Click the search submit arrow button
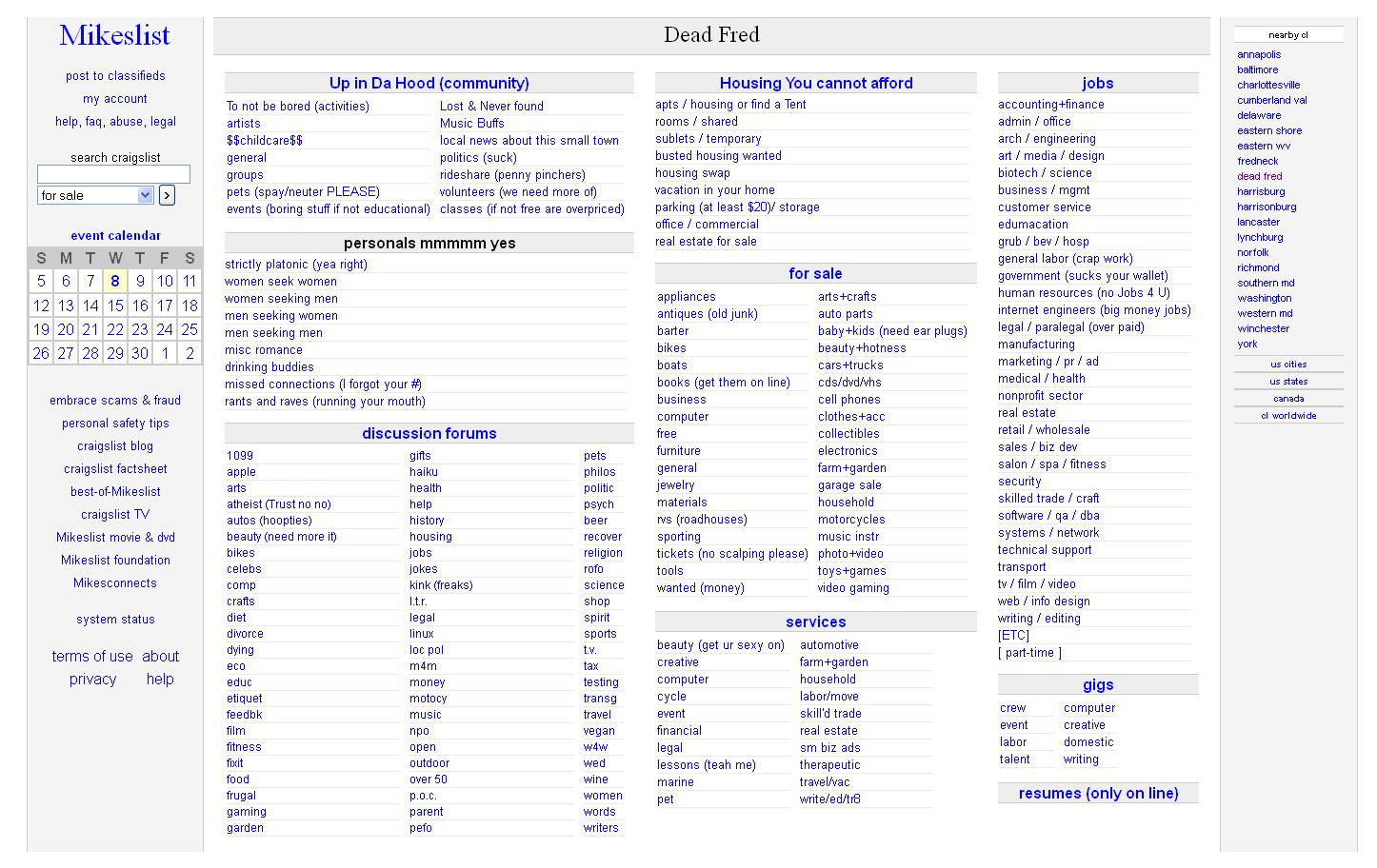This screenshot has width=1377, height=868. (x=167, y=195)
